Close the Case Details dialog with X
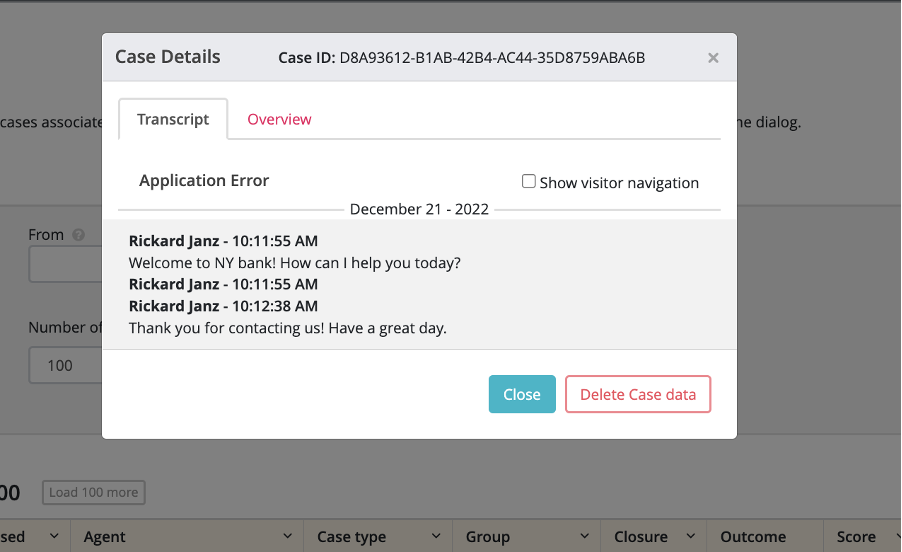 click(713, 58)
